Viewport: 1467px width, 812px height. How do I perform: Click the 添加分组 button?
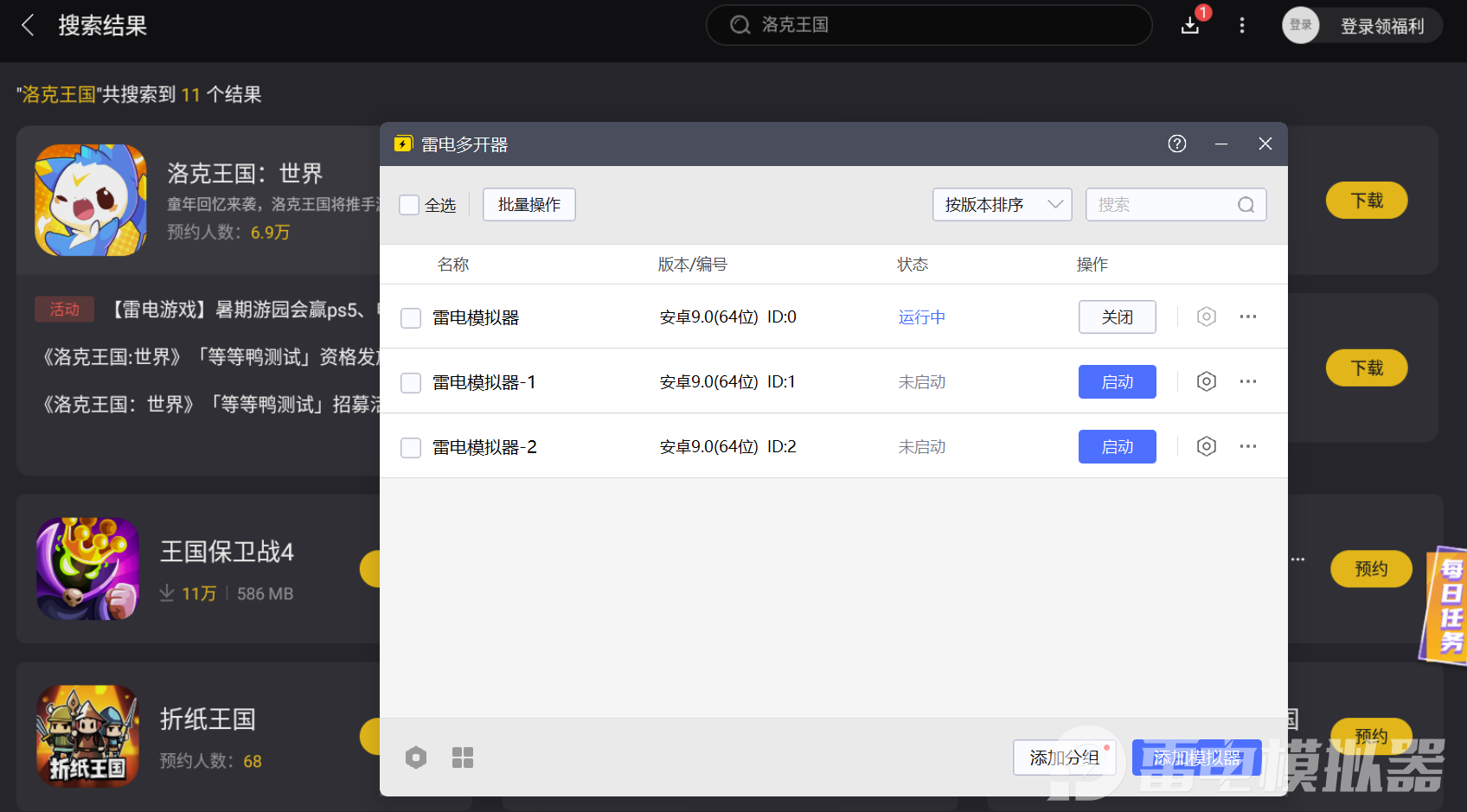1064,758
